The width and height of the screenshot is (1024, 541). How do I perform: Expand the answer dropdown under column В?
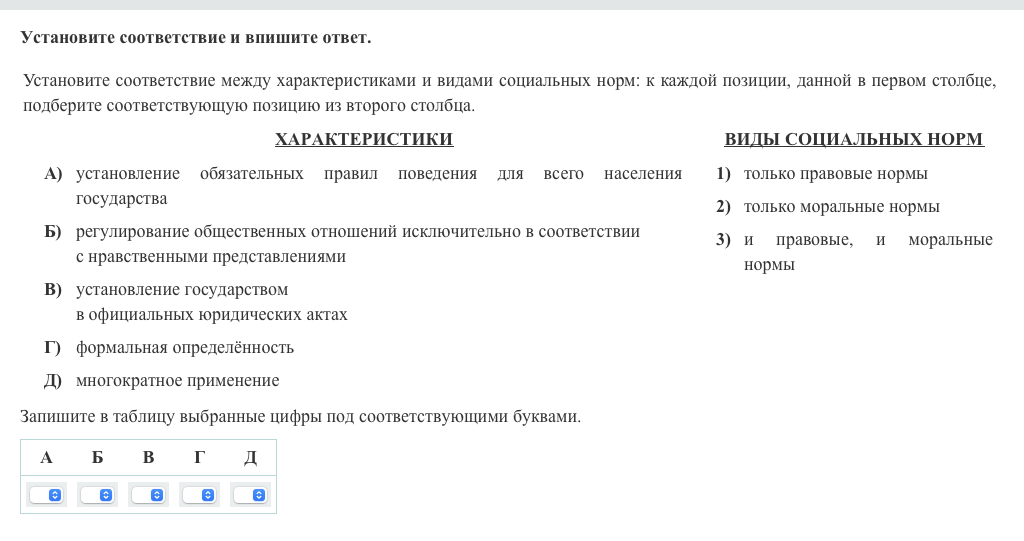point(148,495)
